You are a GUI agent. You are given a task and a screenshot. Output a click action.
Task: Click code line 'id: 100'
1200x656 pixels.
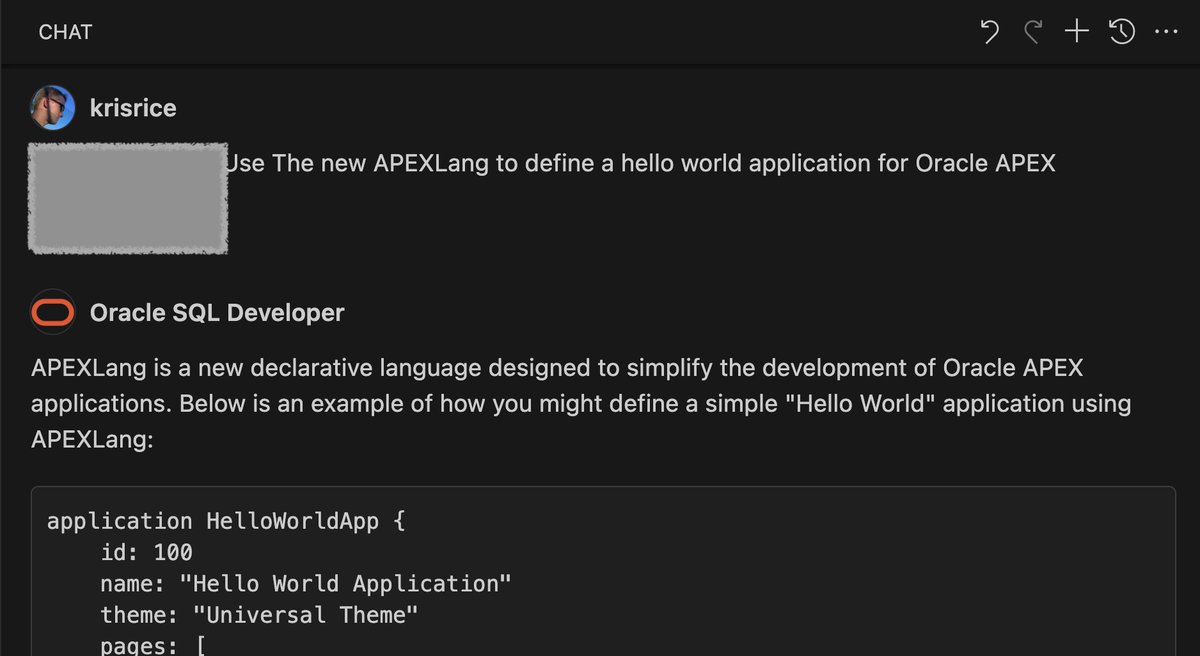click(146, 552)
